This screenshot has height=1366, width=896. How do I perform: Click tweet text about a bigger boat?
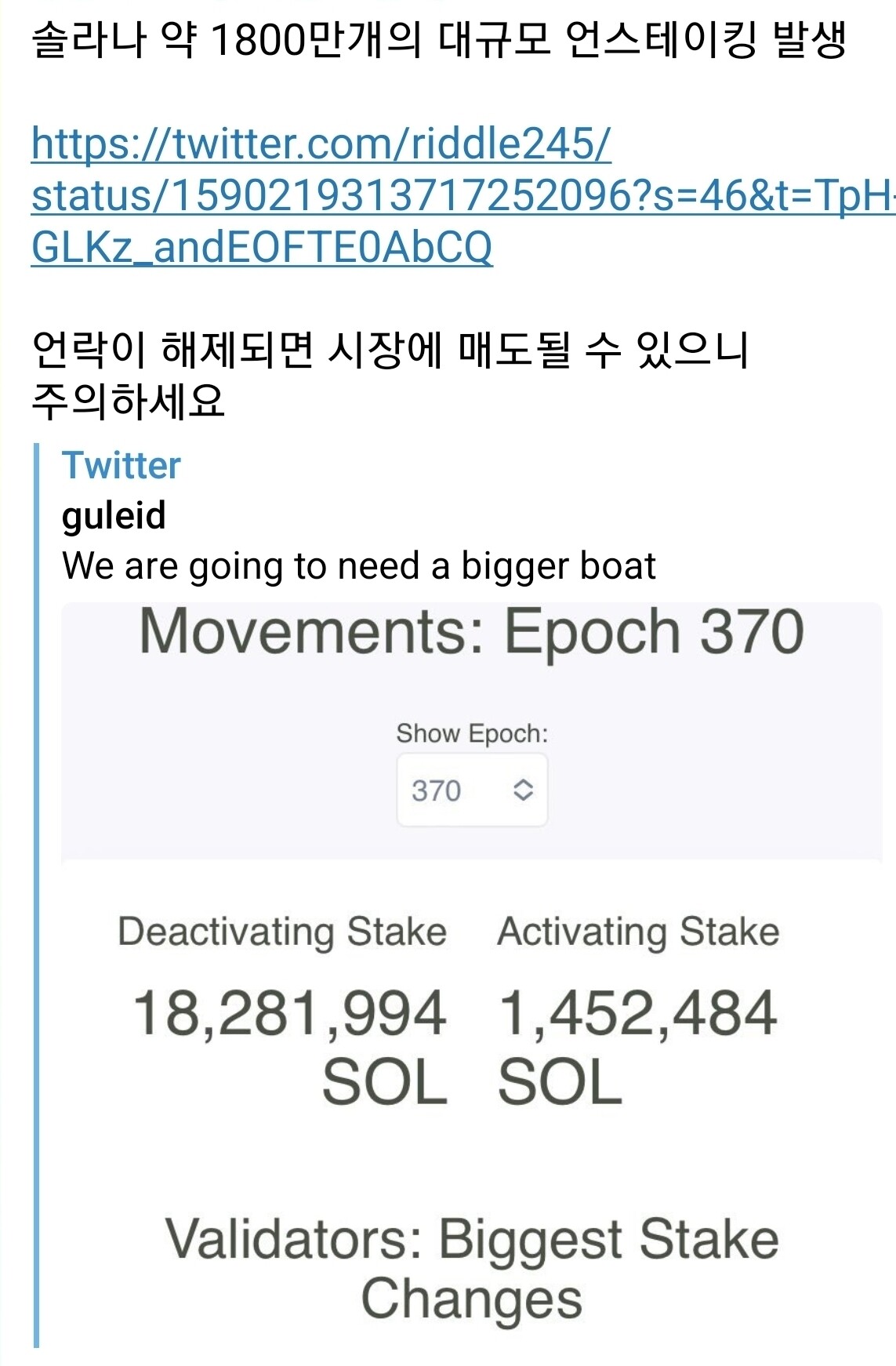point(358,566)
